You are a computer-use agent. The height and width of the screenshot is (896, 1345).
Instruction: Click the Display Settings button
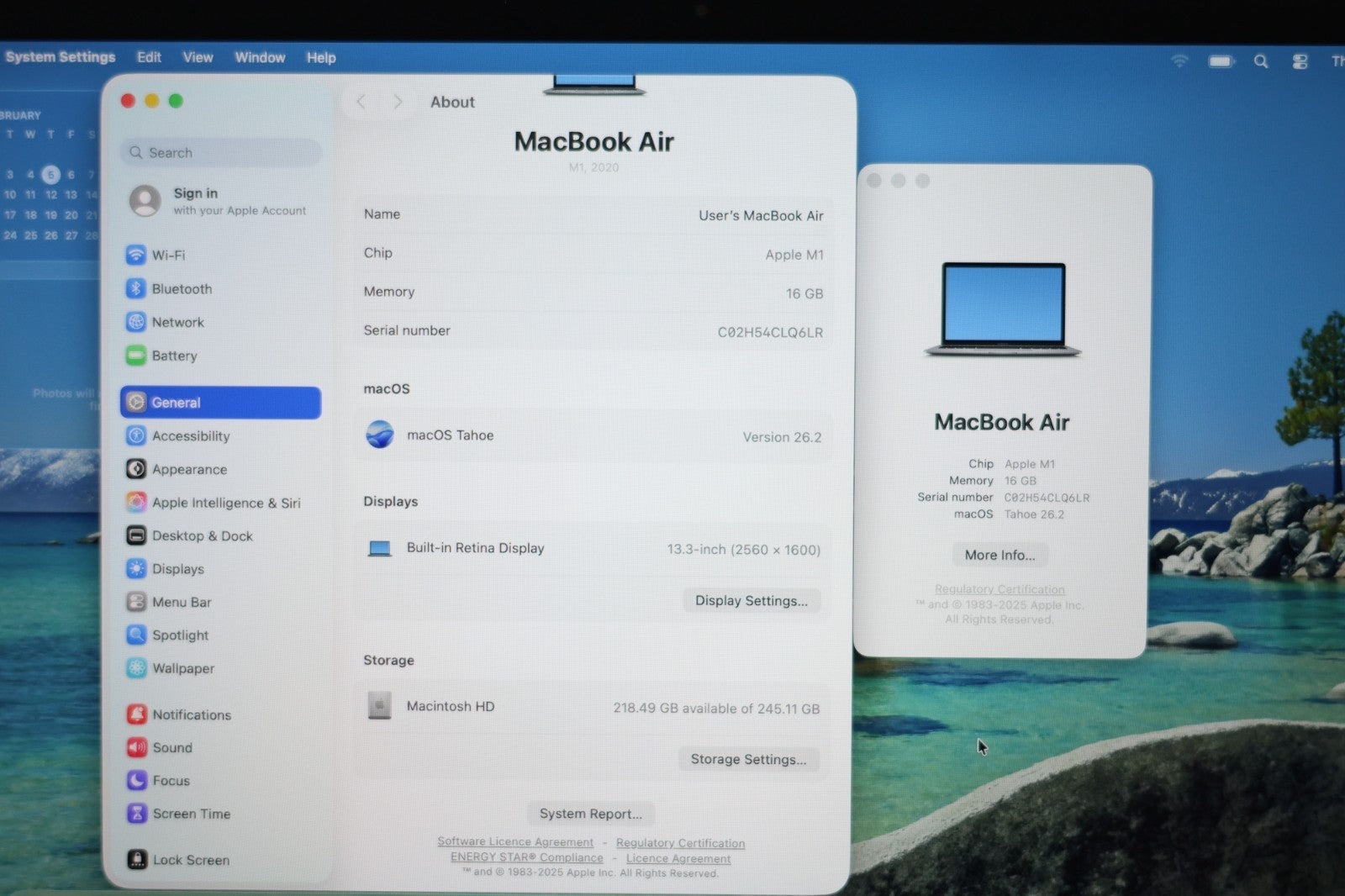pos(751,600)
